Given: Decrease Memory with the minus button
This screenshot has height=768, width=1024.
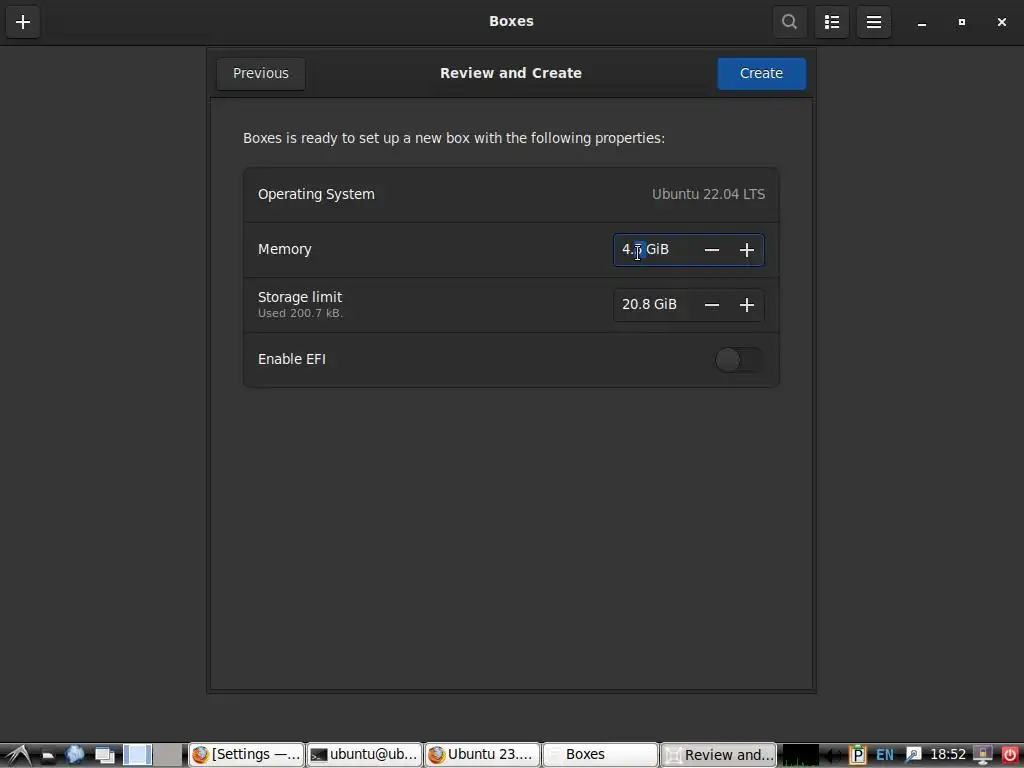Looking at the screenshot, I should (712, 250).
